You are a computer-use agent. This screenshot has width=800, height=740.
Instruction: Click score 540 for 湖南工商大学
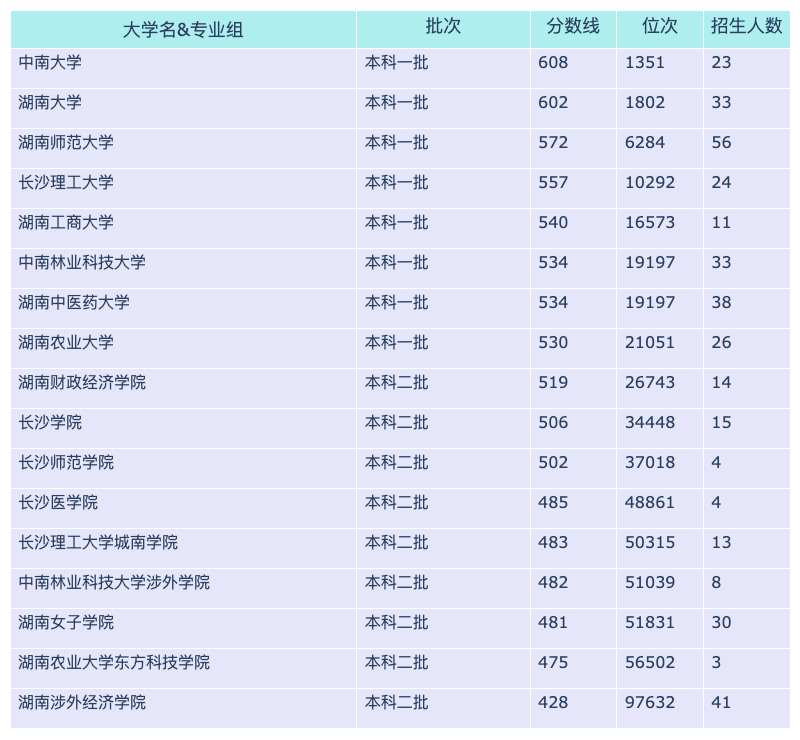click(x=553, y=223)
